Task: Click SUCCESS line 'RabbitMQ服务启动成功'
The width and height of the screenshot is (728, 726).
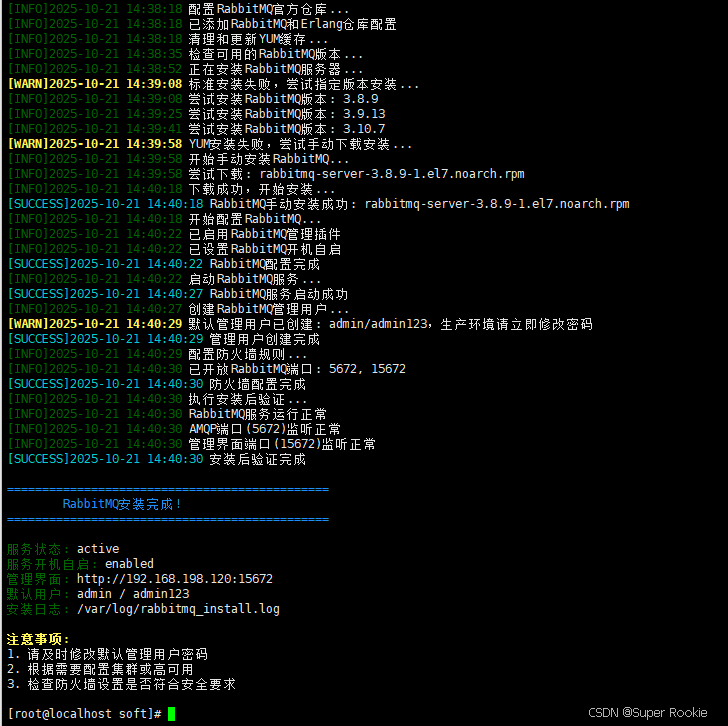Action: point(178,294)
